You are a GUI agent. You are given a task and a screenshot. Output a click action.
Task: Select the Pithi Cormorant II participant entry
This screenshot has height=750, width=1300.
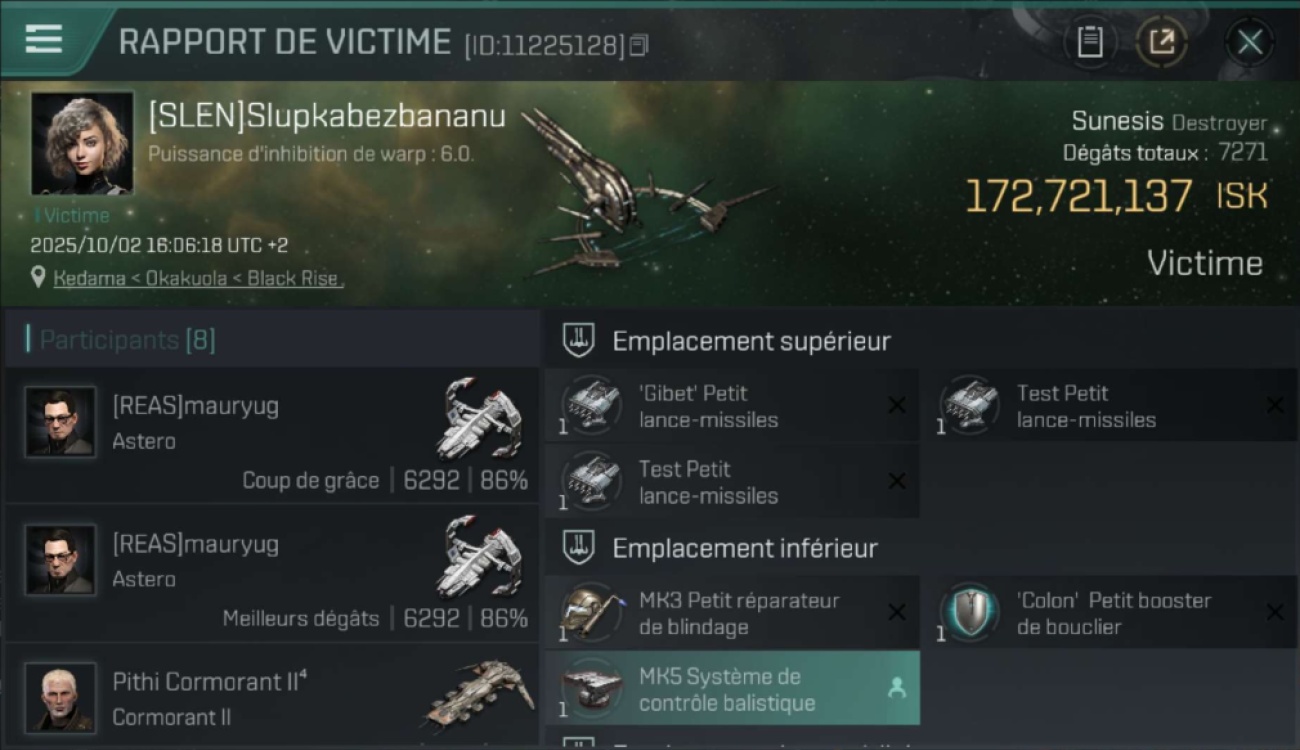coord(272,696)
